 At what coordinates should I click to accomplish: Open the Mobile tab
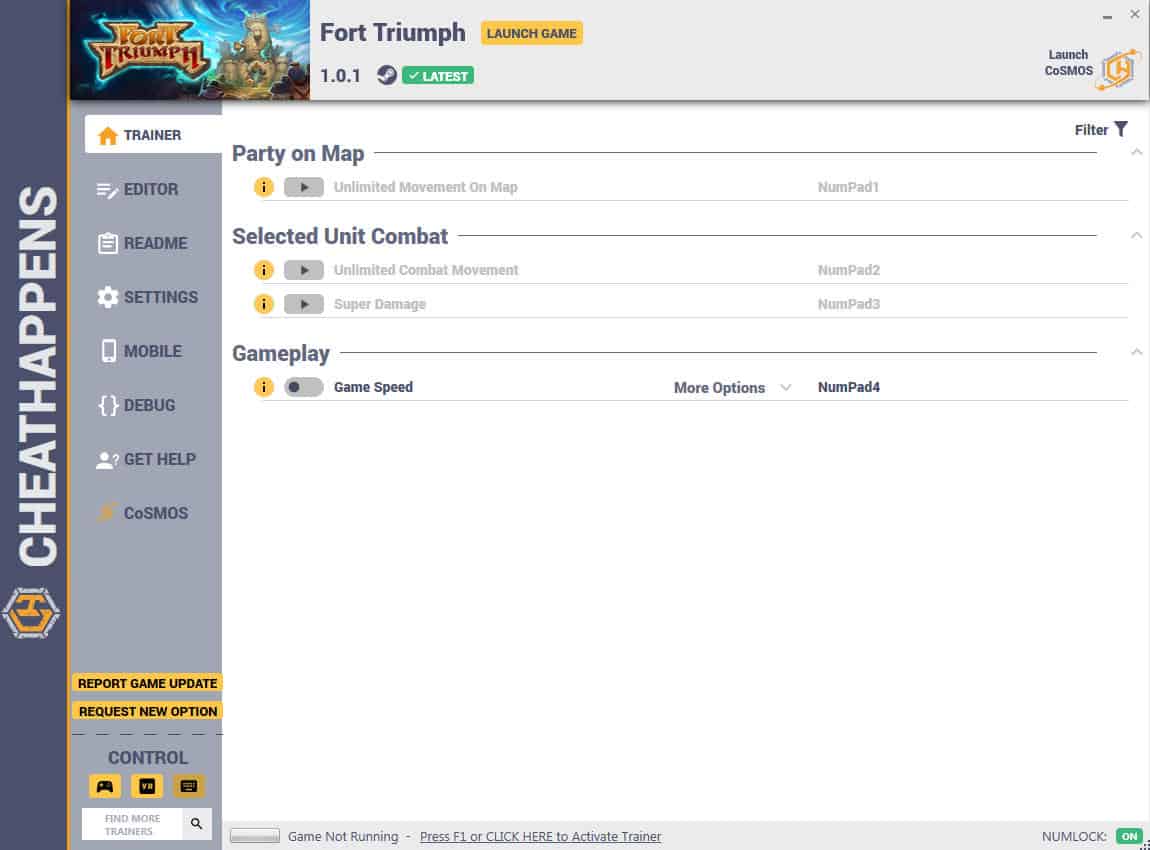coord(139,351)
